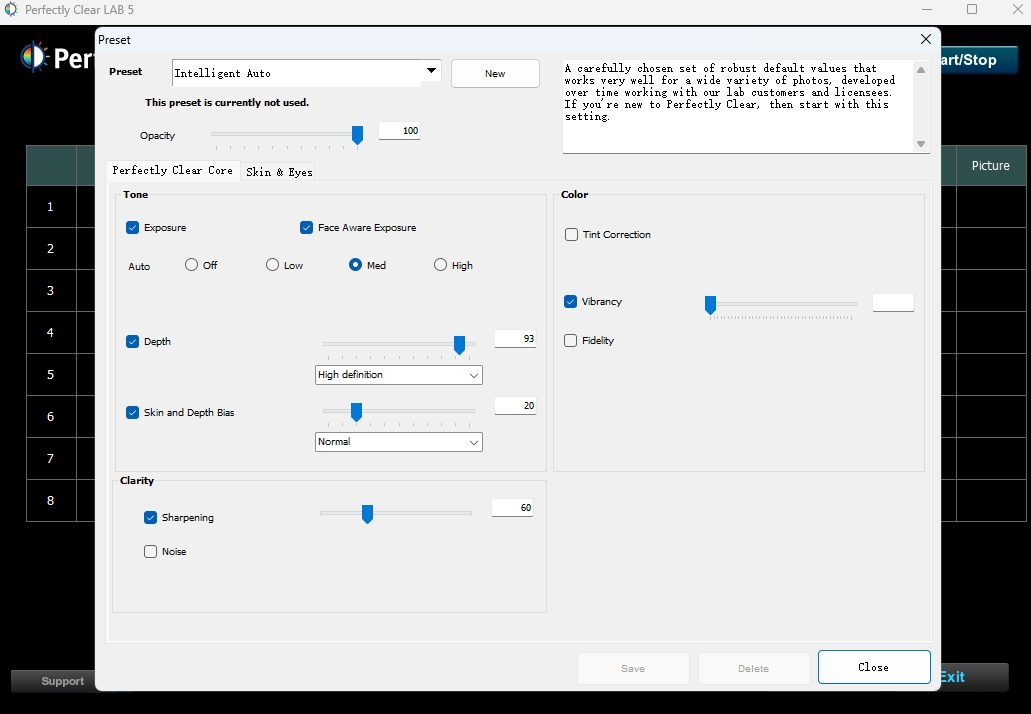Image resolution: width=1031 pixels, height=714 pixels.
Task: Select row 1 in main window table
Action: point(51,207)
